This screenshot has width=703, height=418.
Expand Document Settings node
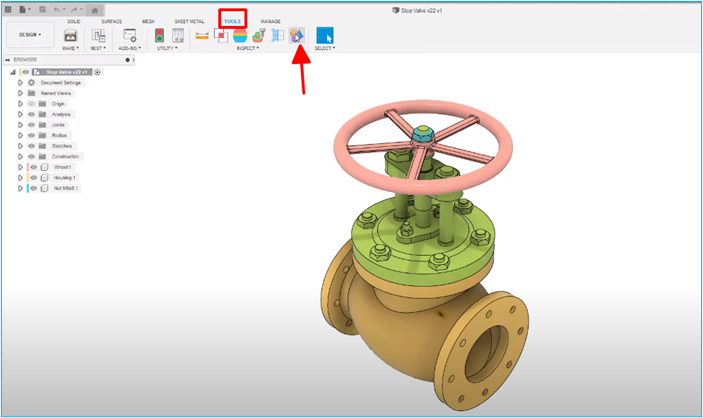coord(20,83)
